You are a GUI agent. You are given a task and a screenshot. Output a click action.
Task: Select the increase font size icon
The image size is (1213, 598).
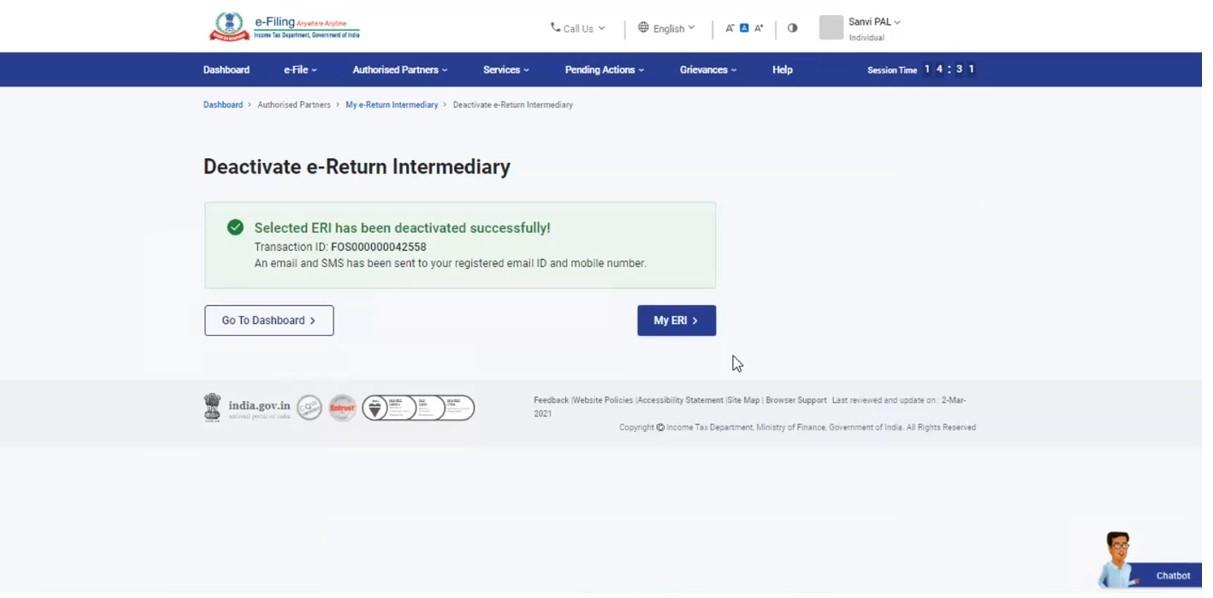757,28
